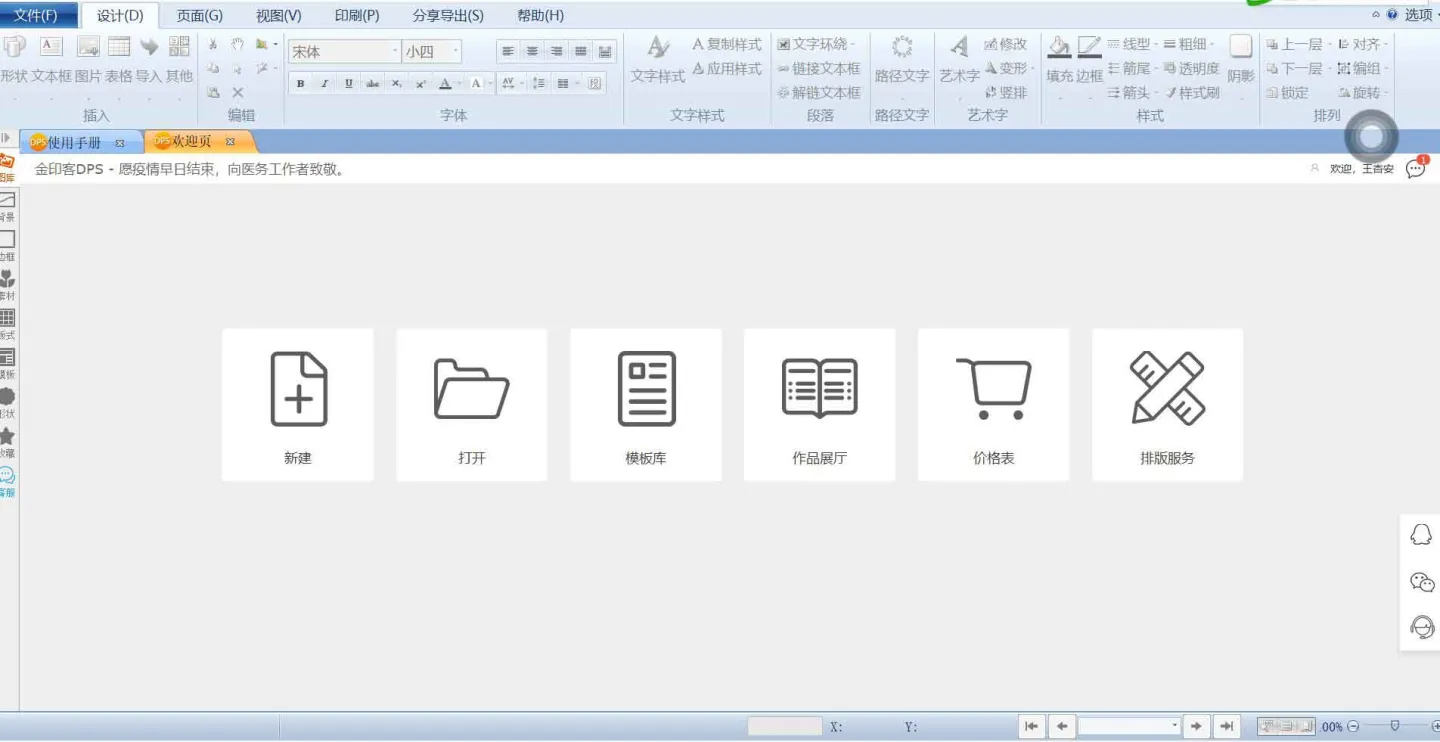
Task: Expand the 小四 font size dropdown
Action: tap(456, 51)
